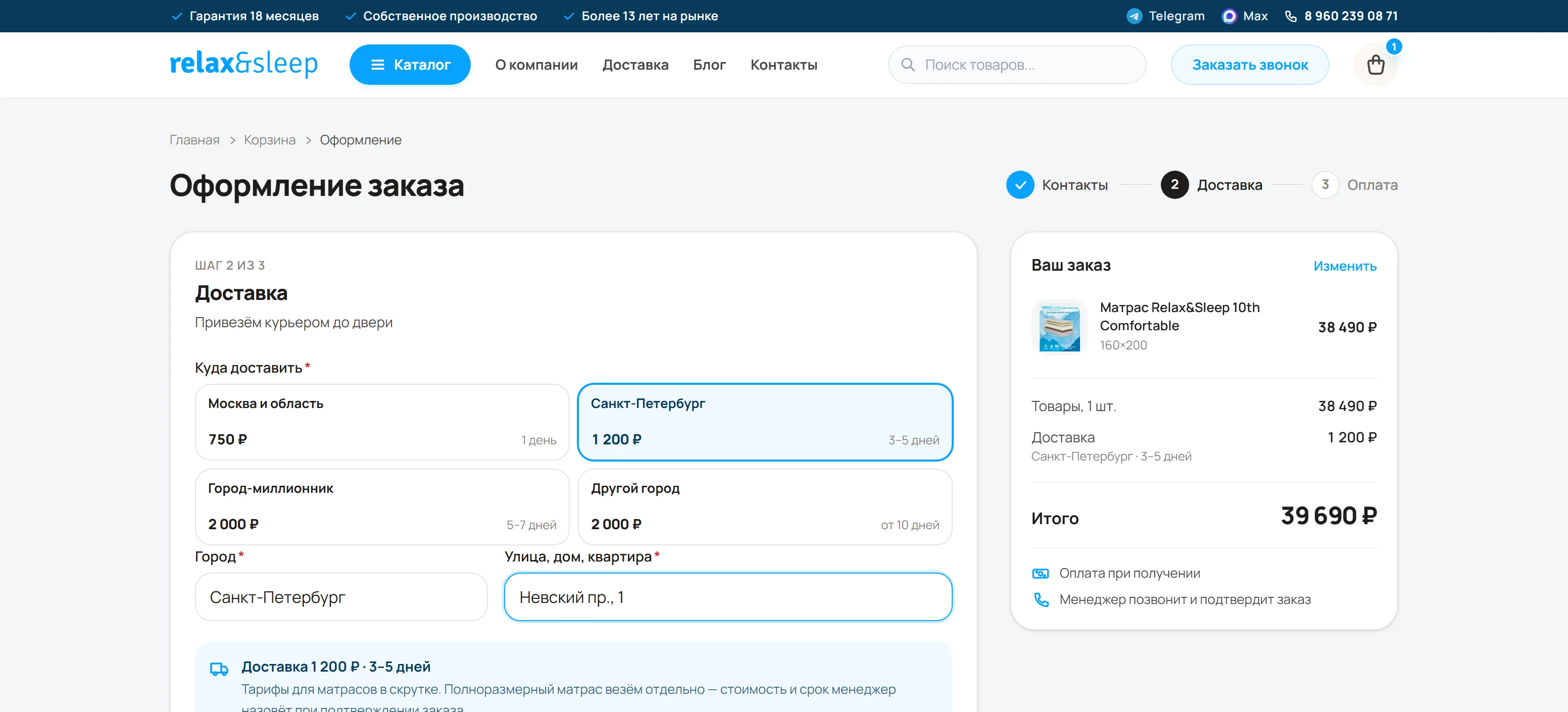Select Другой город delivery option
The image size is (1568, 712).
click(x=764, y=506)
